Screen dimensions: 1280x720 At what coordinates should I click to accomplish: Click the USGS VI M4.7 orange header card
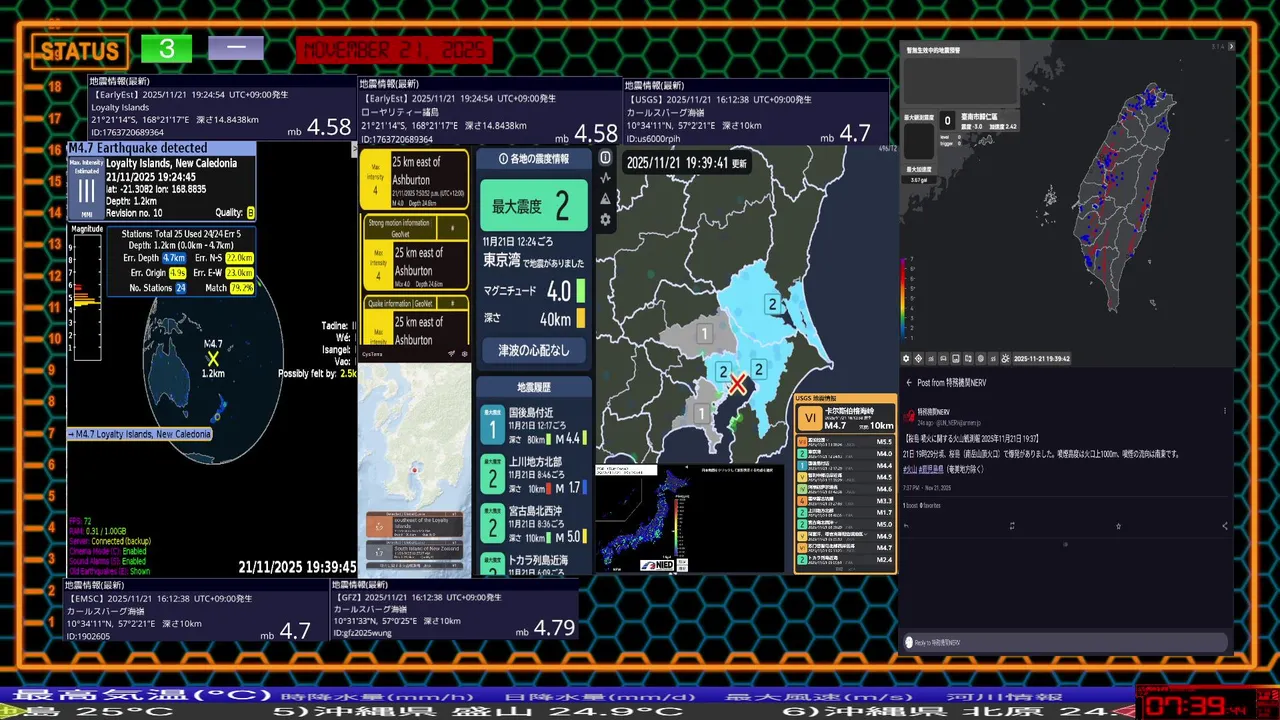[x=845, y=419]
